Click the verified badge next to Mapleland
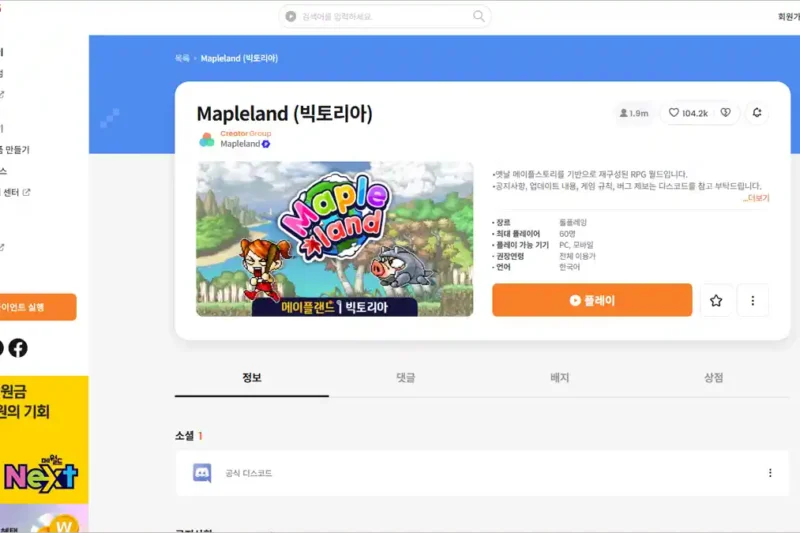 click(x=266, y=144)
